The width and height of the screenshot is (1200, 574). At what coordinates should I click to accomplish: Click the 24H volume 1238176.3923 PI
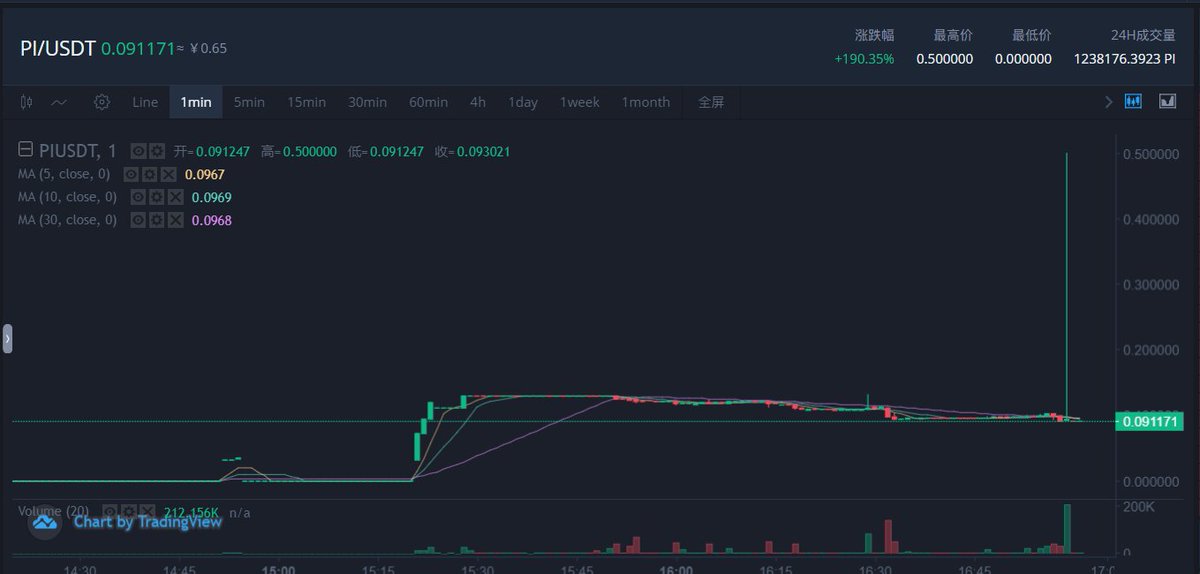pyautogui.click(x=1124, y=59)
